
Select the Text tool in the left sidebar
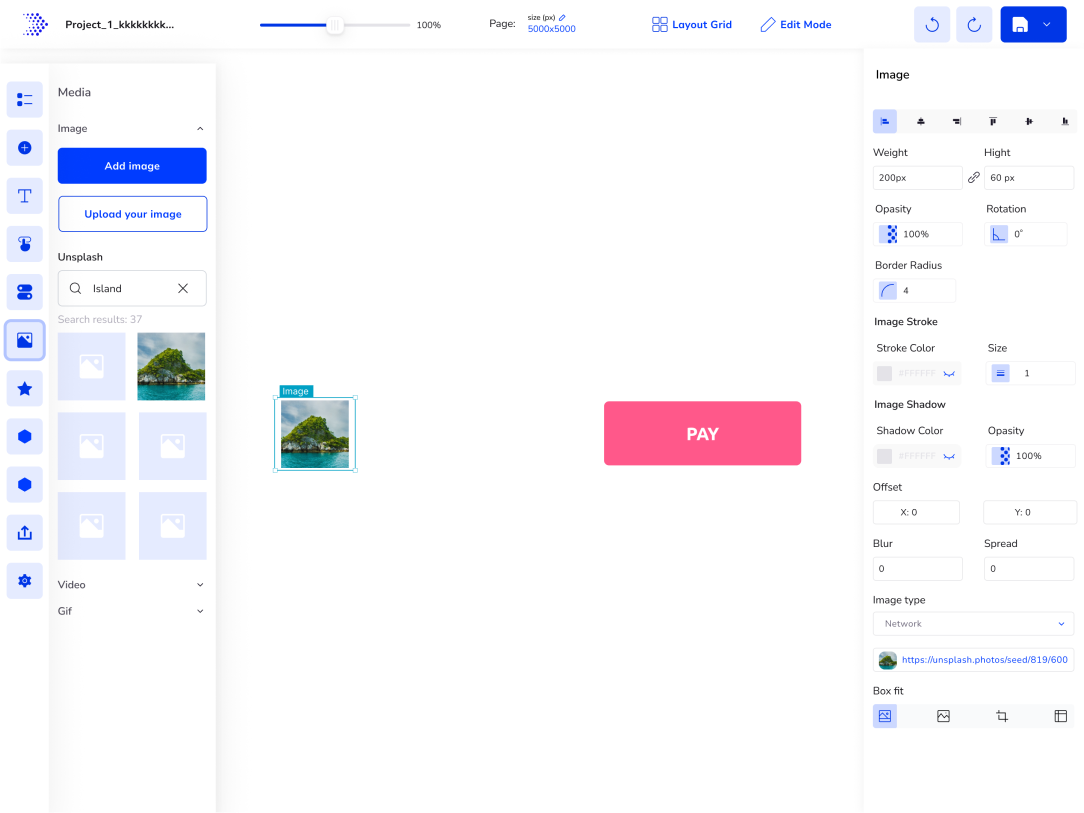[24, 195]
